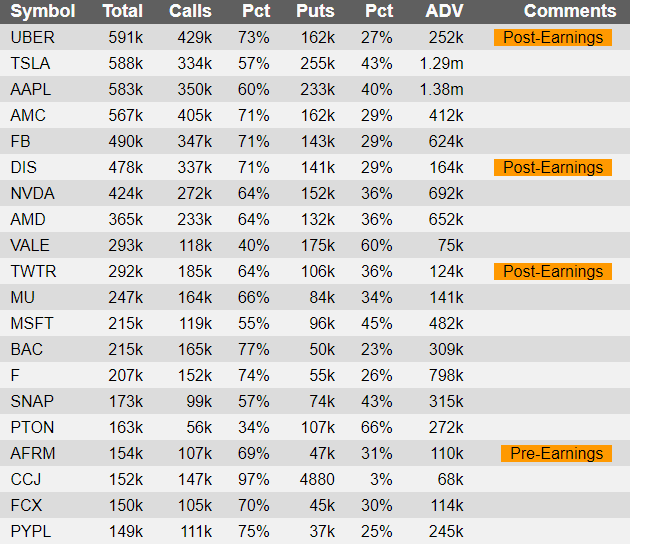Viewport: 653px width, 551px height.
Task: Select the AAPL symbol cell
Action: pos(30,90)
